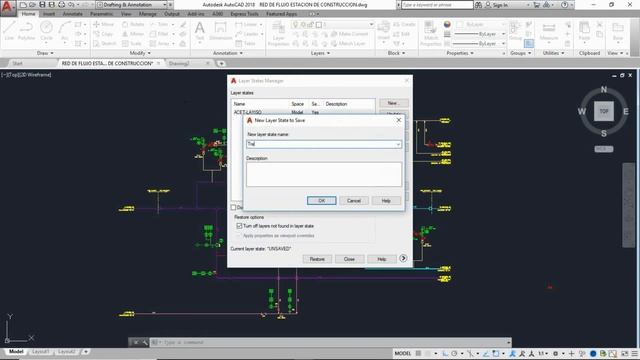The height and width of the screenshot is (360, 640).
Task: Expand the Block panel
Action: 396,53
